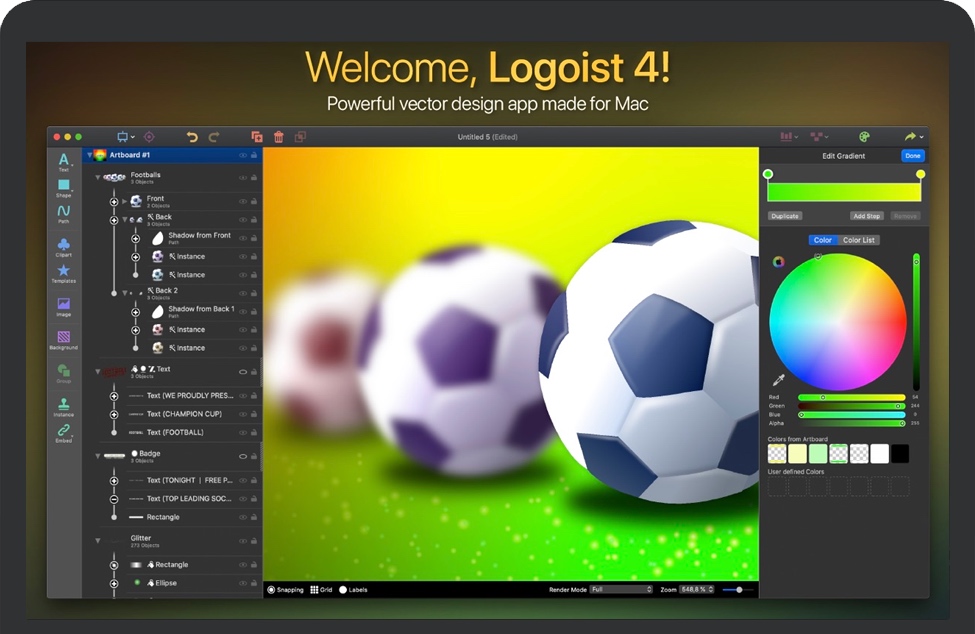Hide the Shadow from Back 1 layer
Image resolution: width=975 pixels, height=634 pixels.
coord(243,311)
